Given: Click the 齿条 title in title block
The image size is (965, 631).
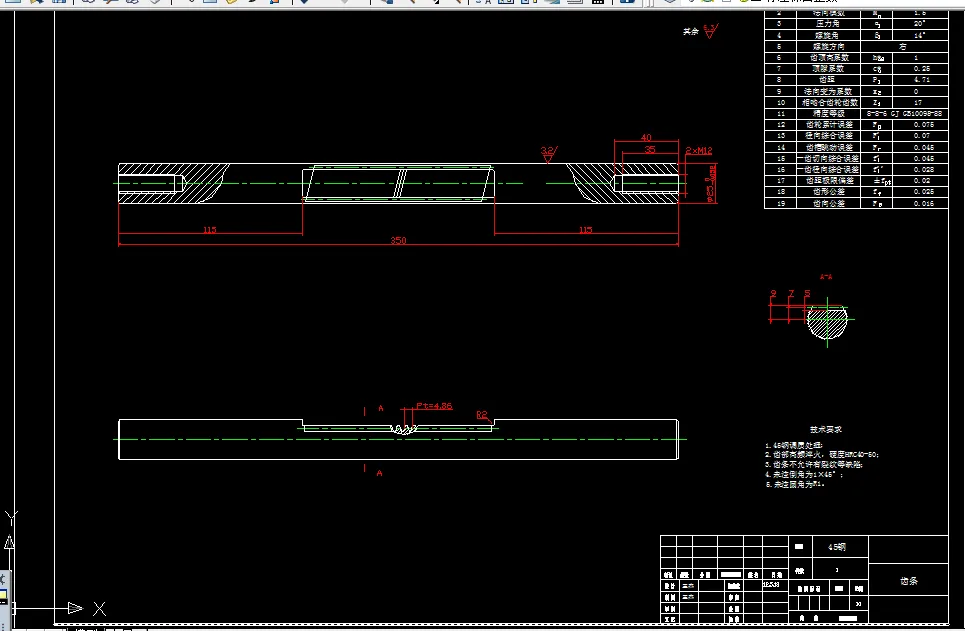Looking at the screenshot, I should (x=908, y=581).
